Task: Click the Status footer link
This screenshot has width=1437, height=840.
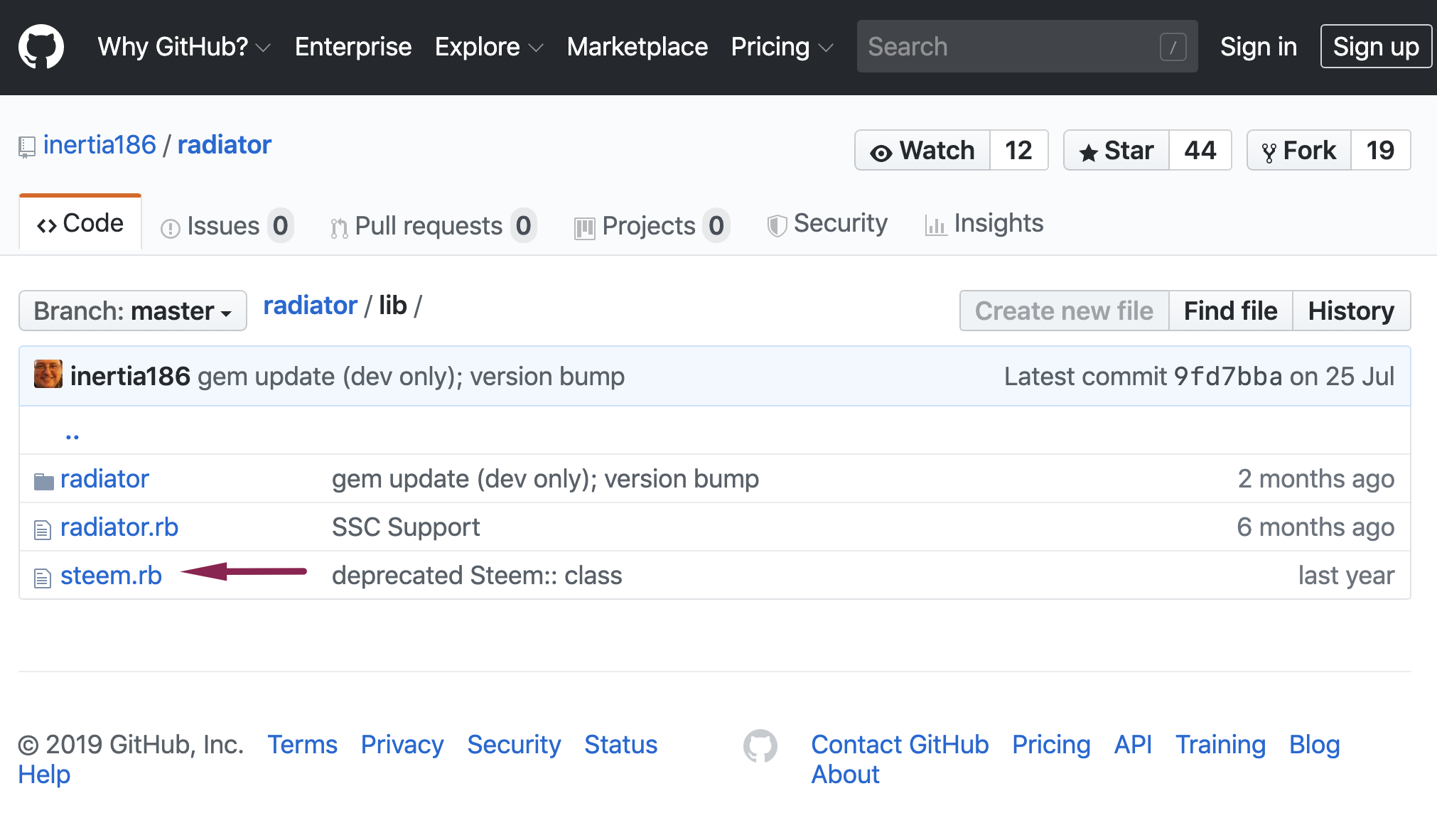Action: coord(620,745)
